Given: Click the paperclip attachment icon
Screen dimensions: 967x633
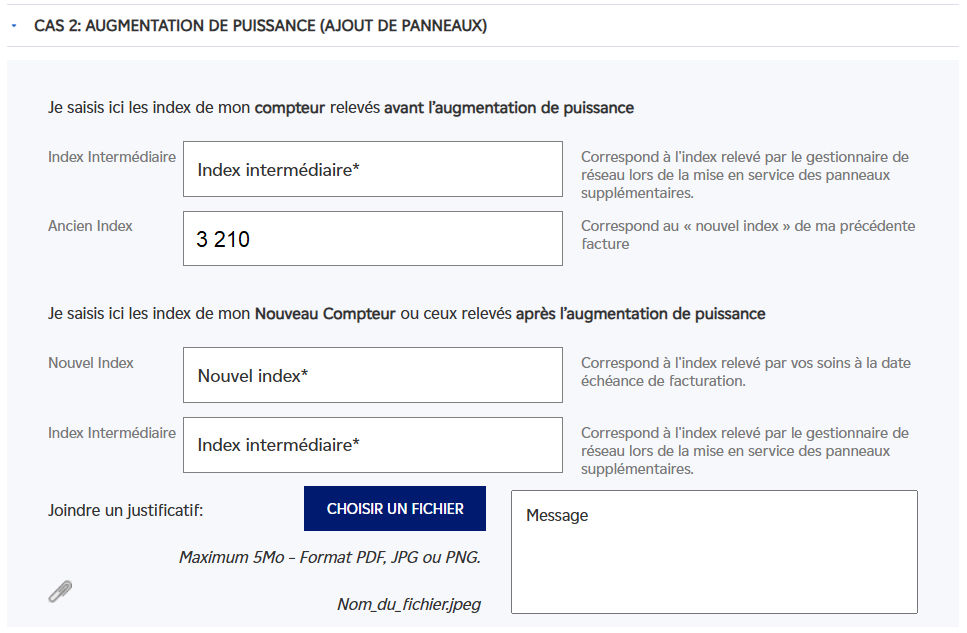Looking at the screenshot, I should [x=60, y=591].
